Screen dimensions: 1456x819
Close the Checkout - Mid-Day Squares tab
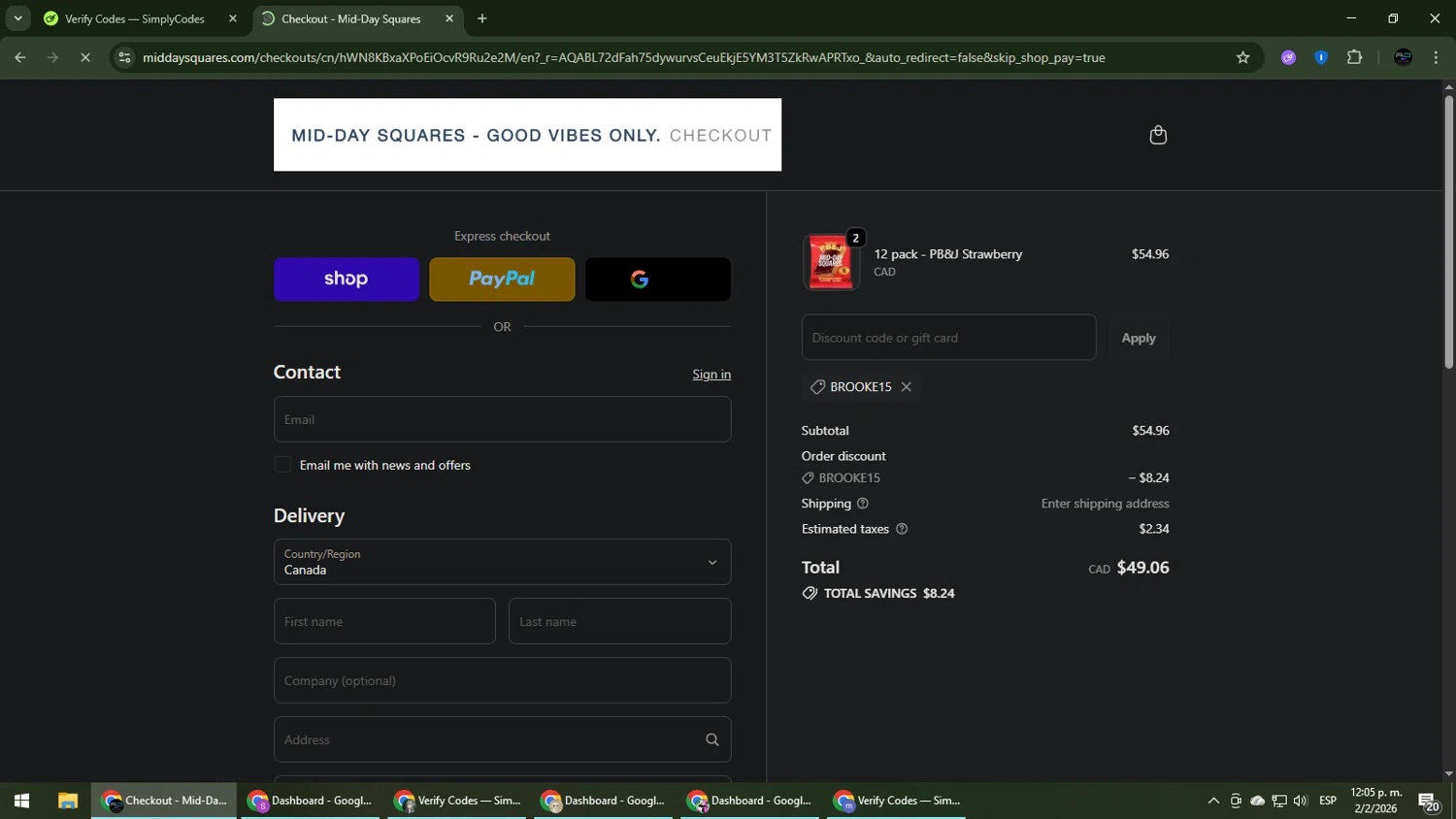coord(448,18)
